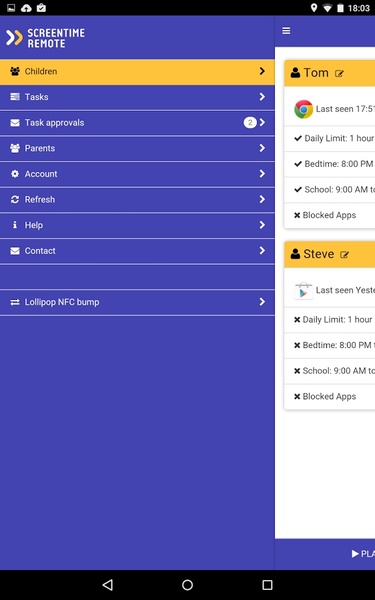Click the Tasks list icon
375x600 pixels.
[x=15, y=97]
